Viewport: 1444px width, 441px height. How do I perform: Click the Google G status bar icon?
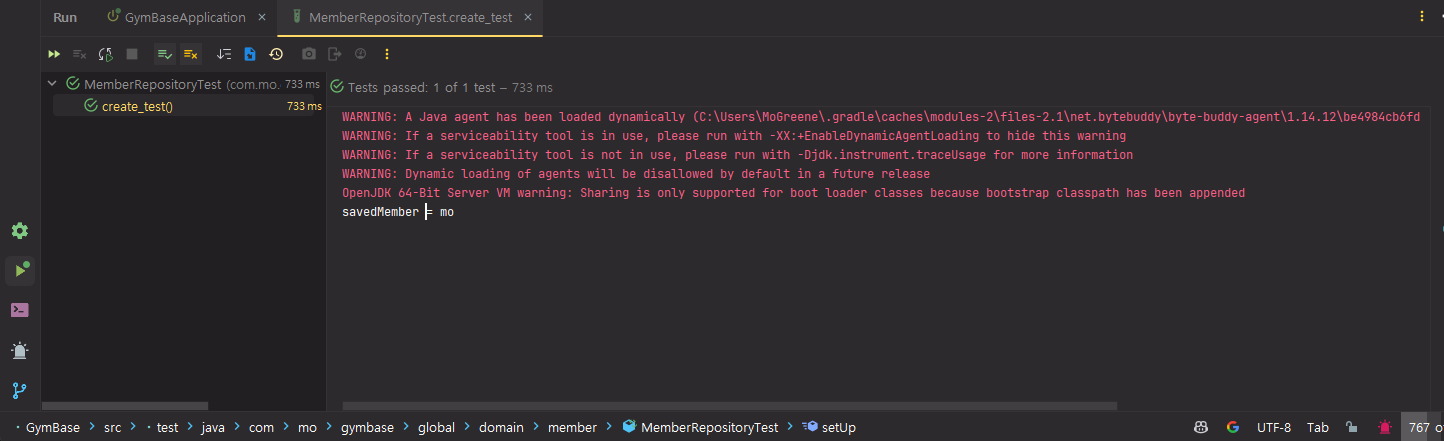[1232, 427]
